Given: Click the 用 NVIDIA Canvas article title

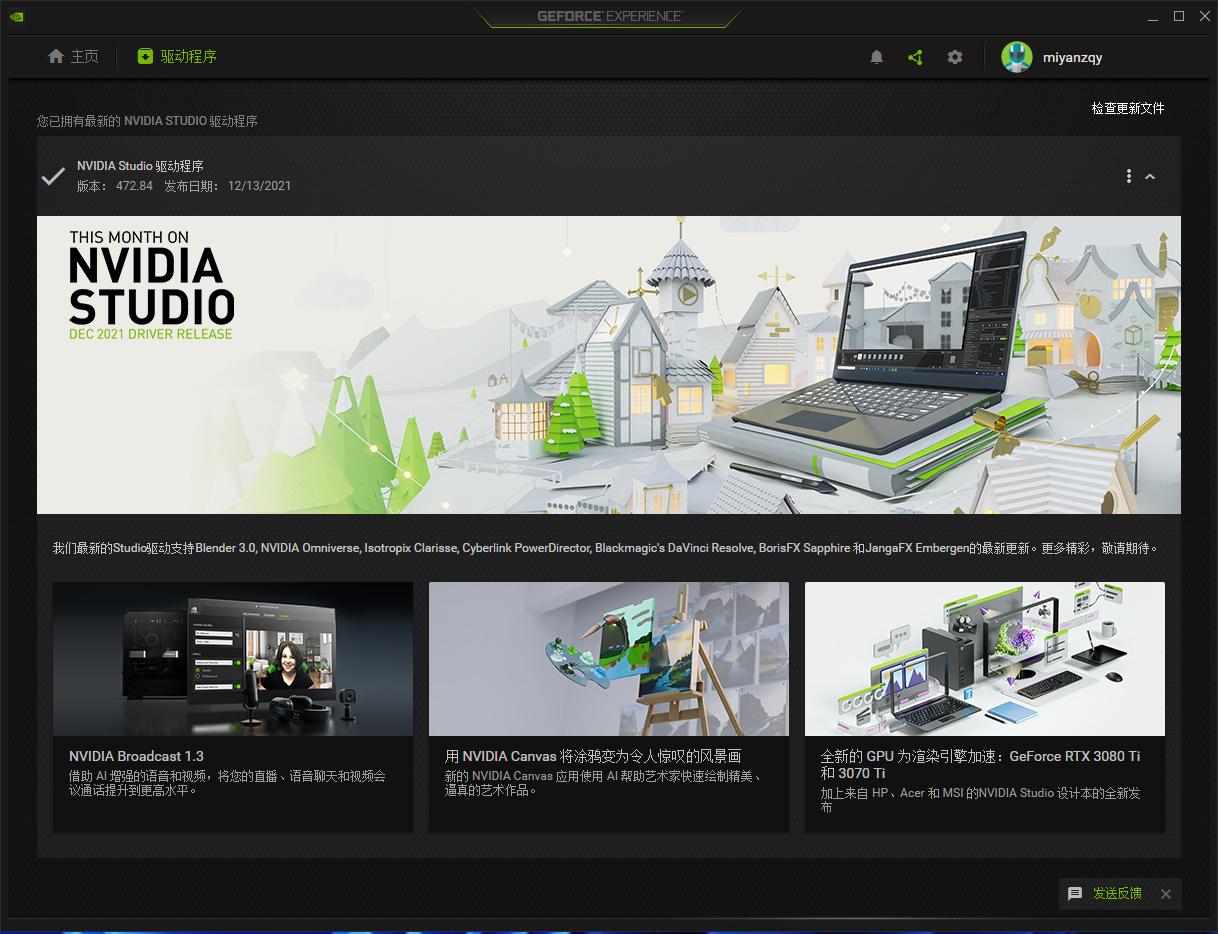Looking at the screenshot, I should coord(593,756).
